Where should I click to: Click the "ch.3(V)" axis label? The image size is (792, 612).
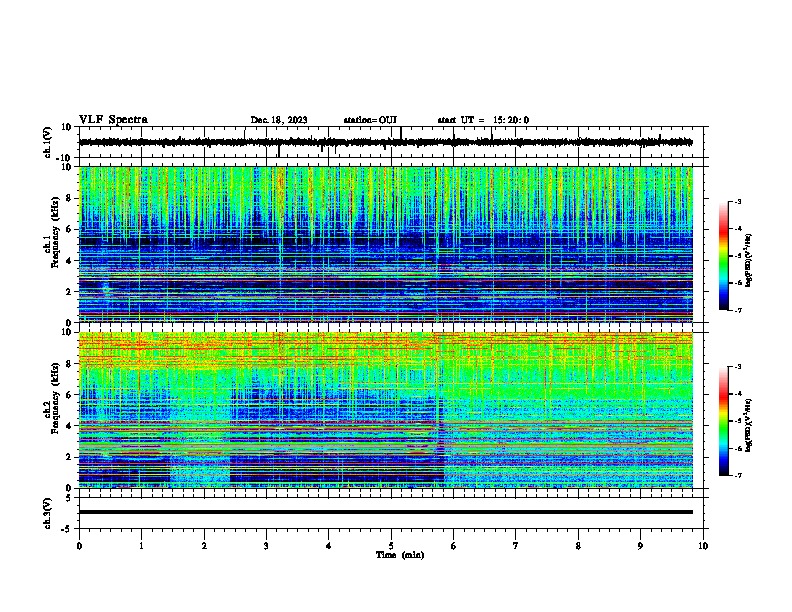pyautogui.click(x=48, y=514)
